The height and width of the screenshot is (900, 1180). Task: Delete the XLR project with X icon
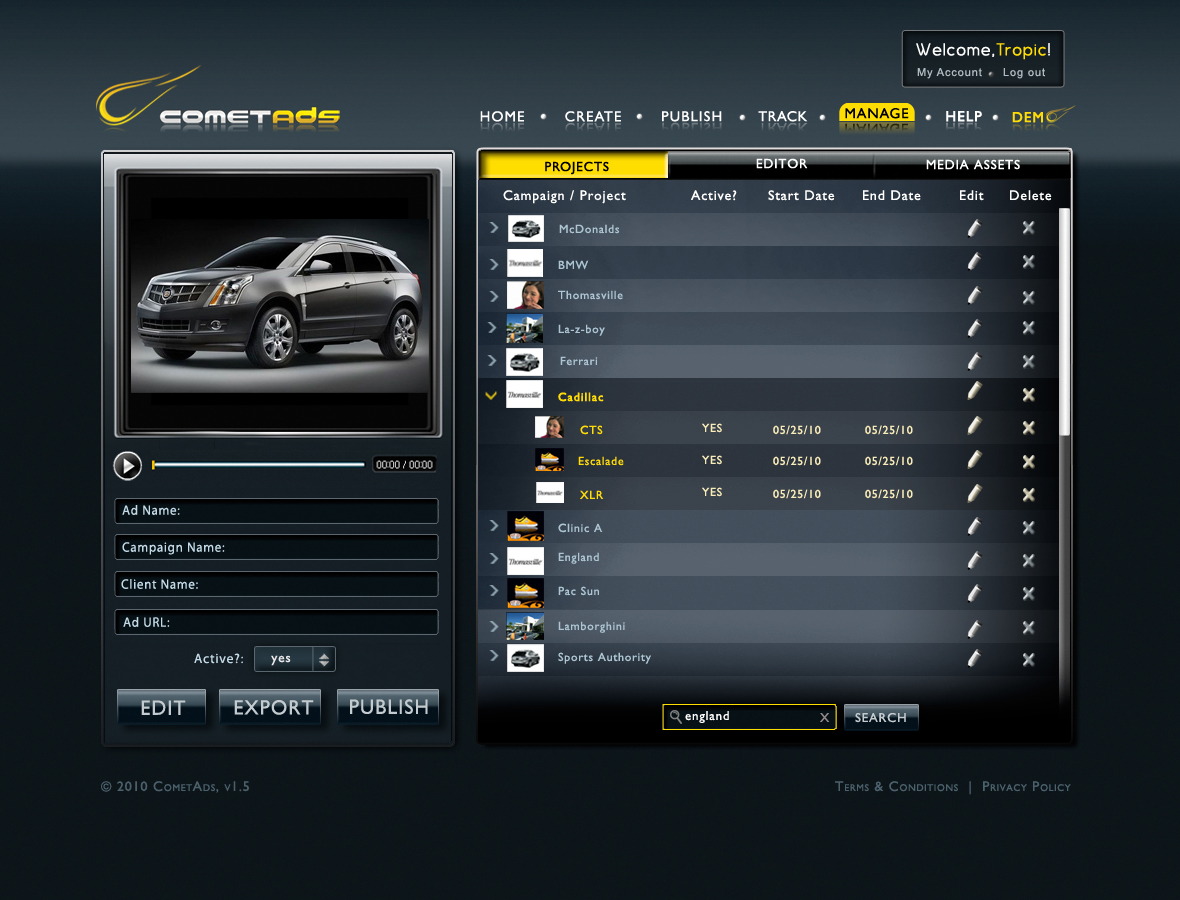(x=1028, y=494)
